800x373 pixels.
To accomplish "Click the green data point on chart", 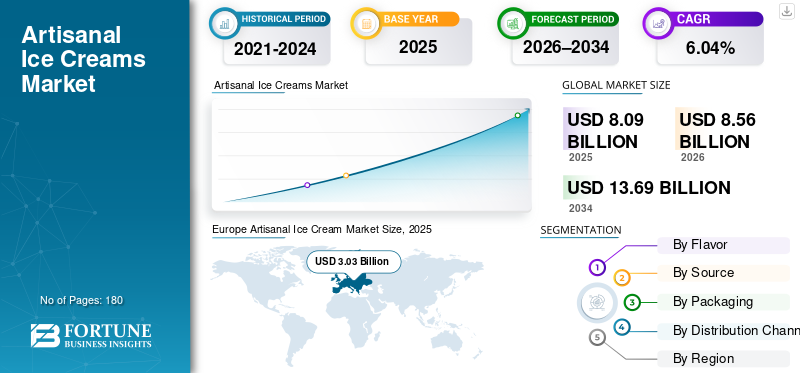I will pyautogui.click(x=517, y=115).
